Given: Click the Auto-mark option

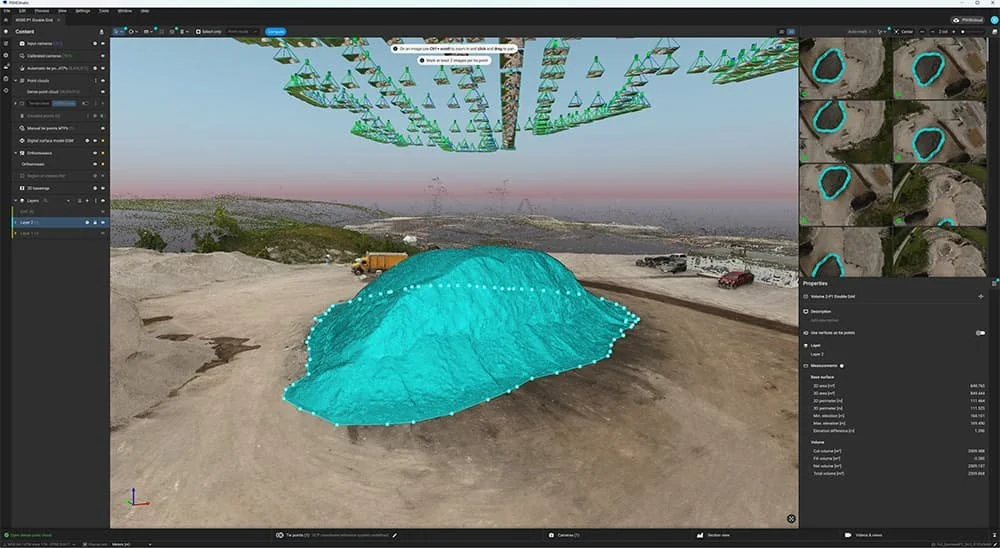Looking at the screenshot, I should 858,31.
